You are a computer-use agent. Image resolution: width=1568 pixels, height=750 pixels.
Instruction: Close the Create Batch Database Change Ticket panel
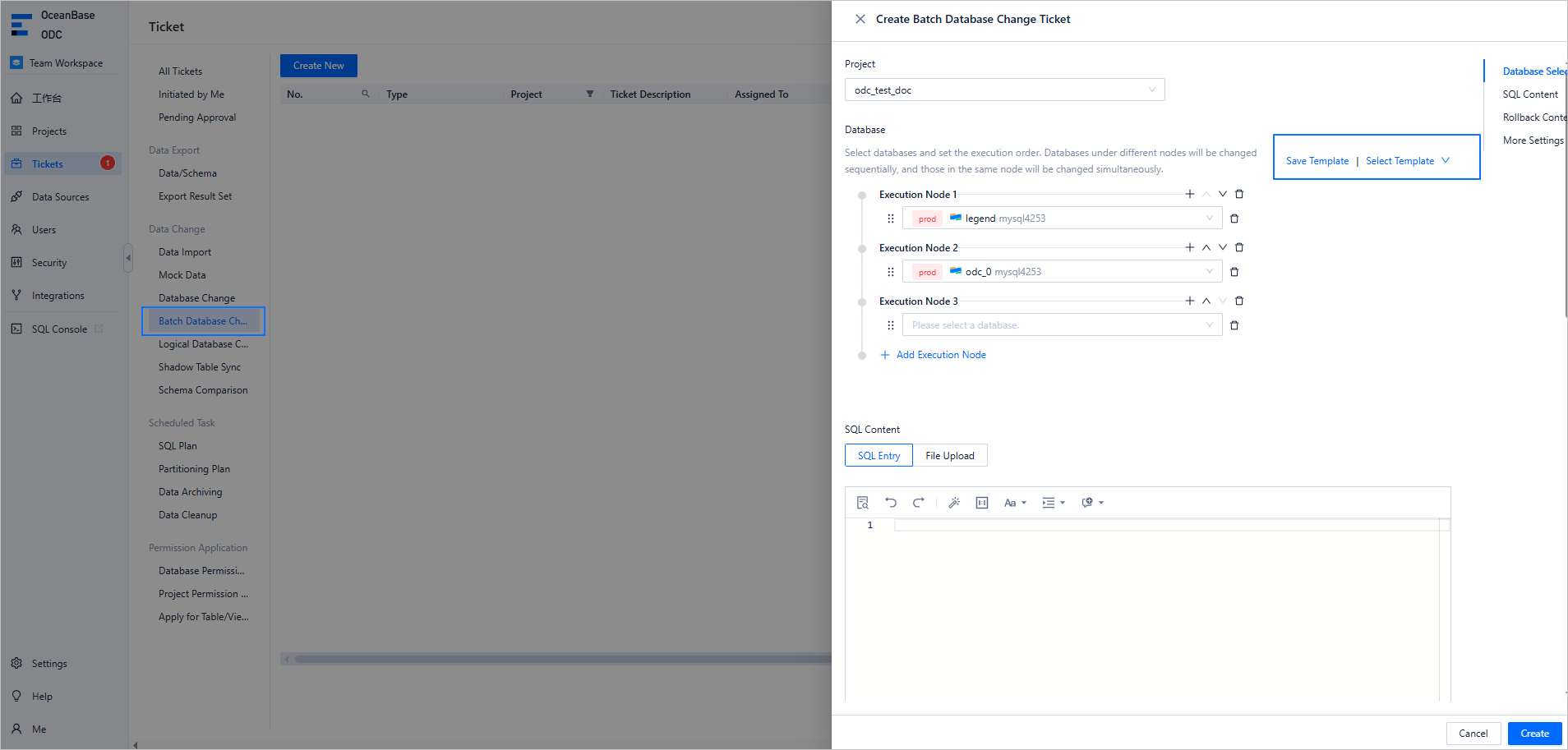click(x=860, y=19)
